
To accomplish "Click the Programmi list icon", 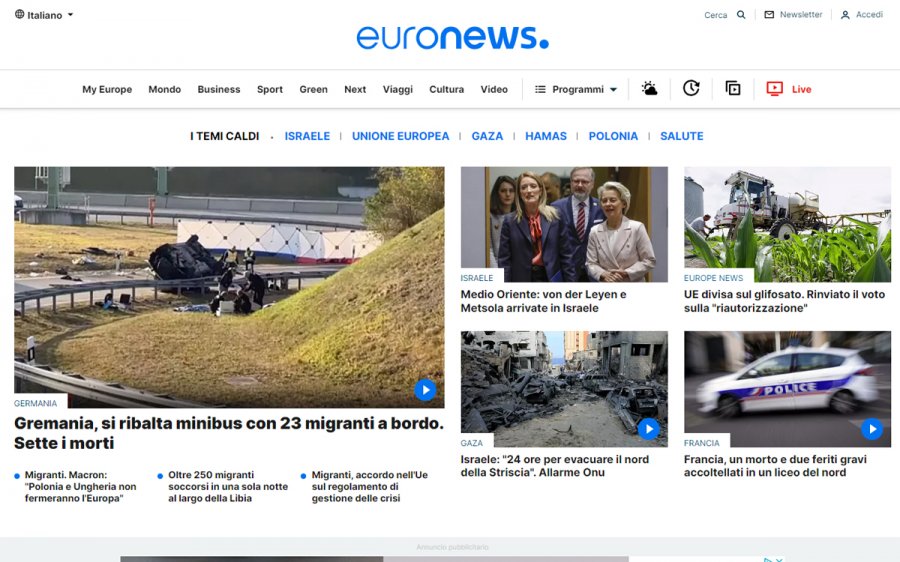I will click(540, 90).
